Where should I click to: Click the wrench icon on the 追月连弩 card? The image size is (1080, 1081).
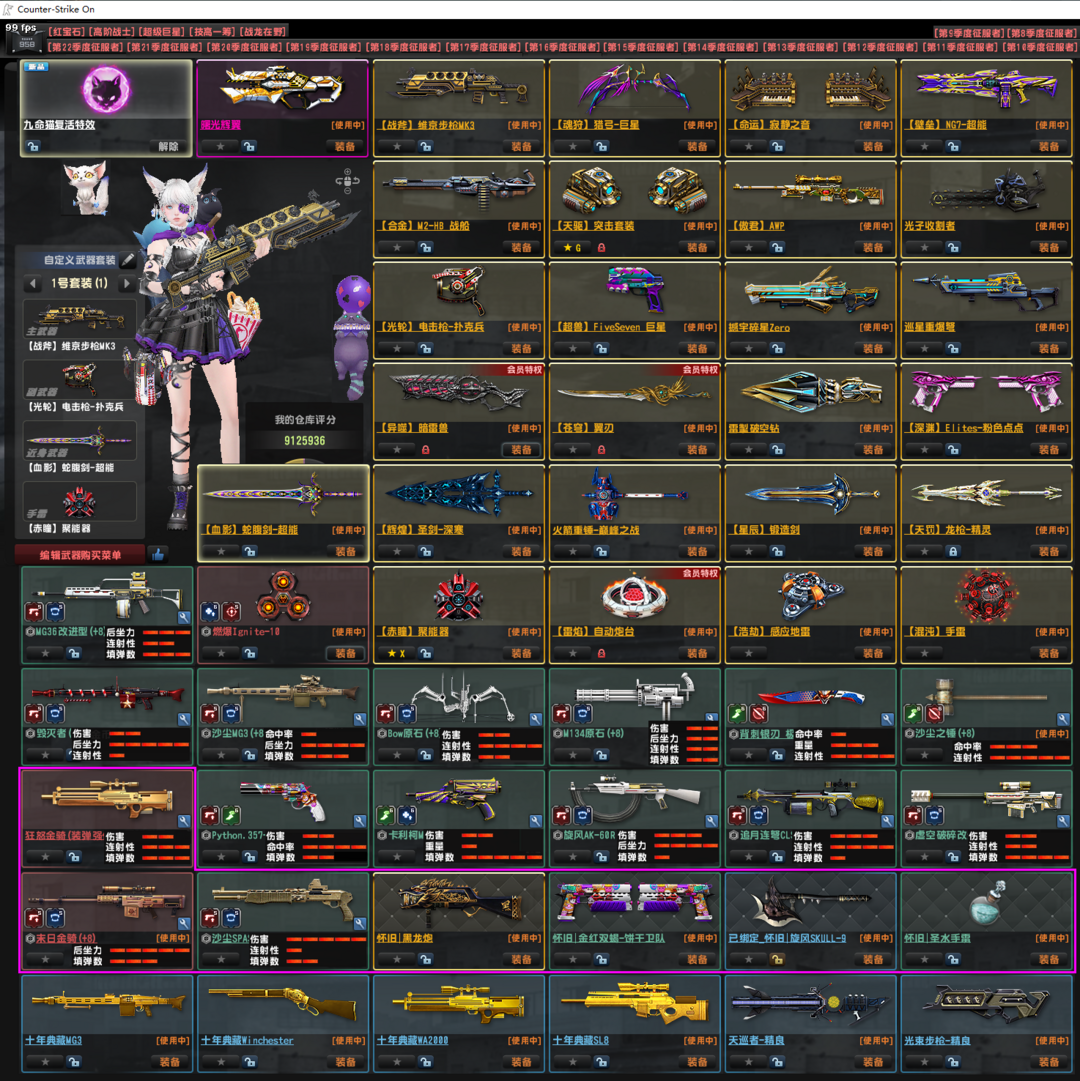(x=887, y=821)
